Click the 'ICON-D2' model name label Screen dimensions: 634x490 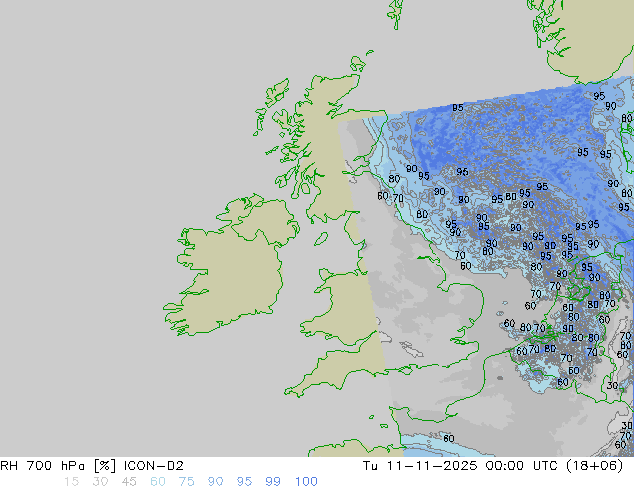pos(154,466)
